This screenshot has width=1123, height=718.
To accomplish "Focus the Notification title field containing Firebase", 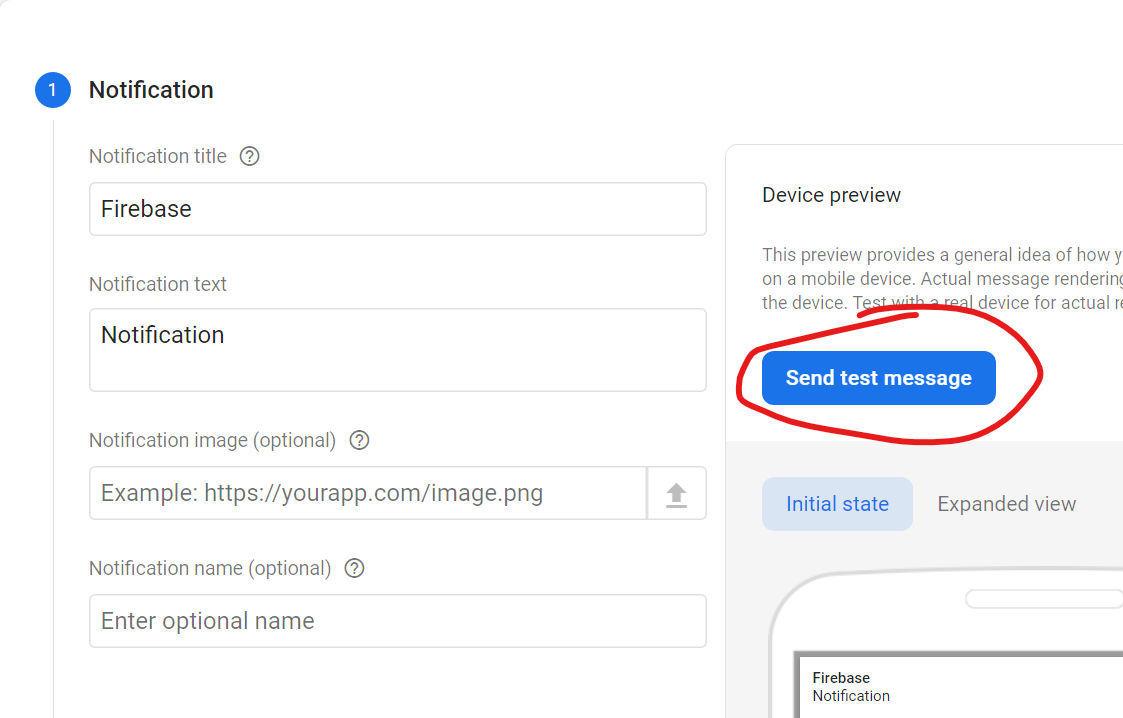I will tap(397, 209).
